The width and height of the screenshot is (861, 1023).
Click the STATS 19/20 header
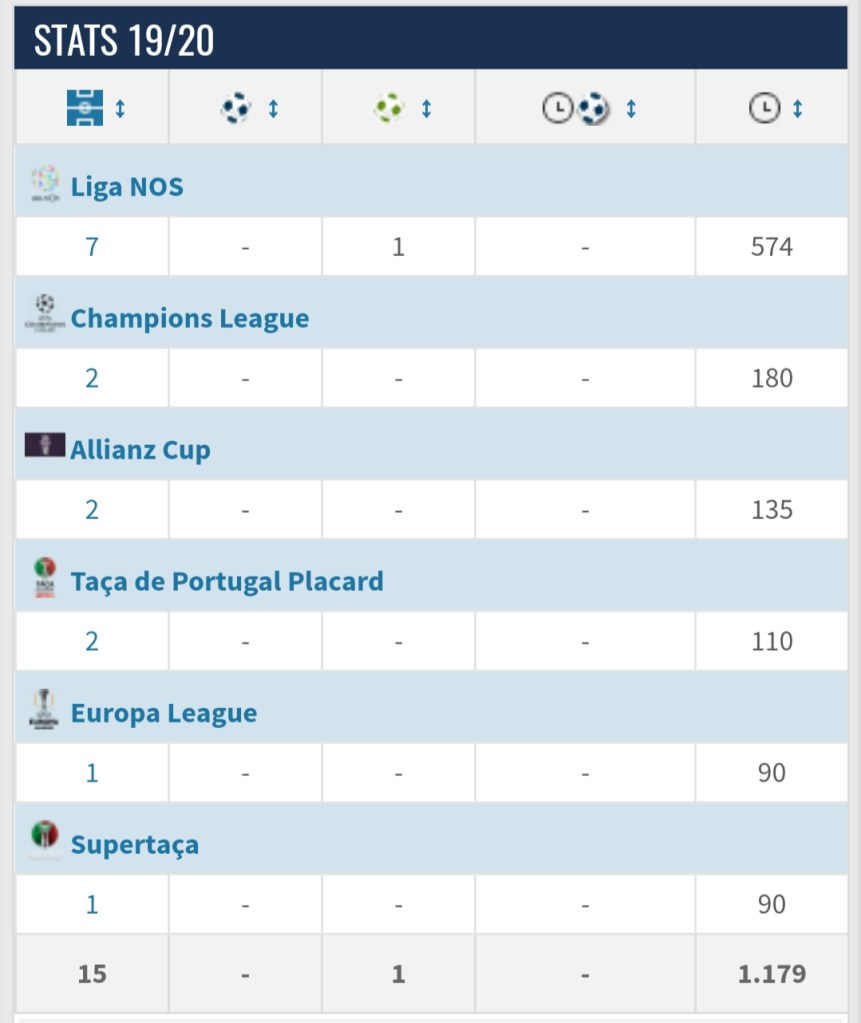124,41
